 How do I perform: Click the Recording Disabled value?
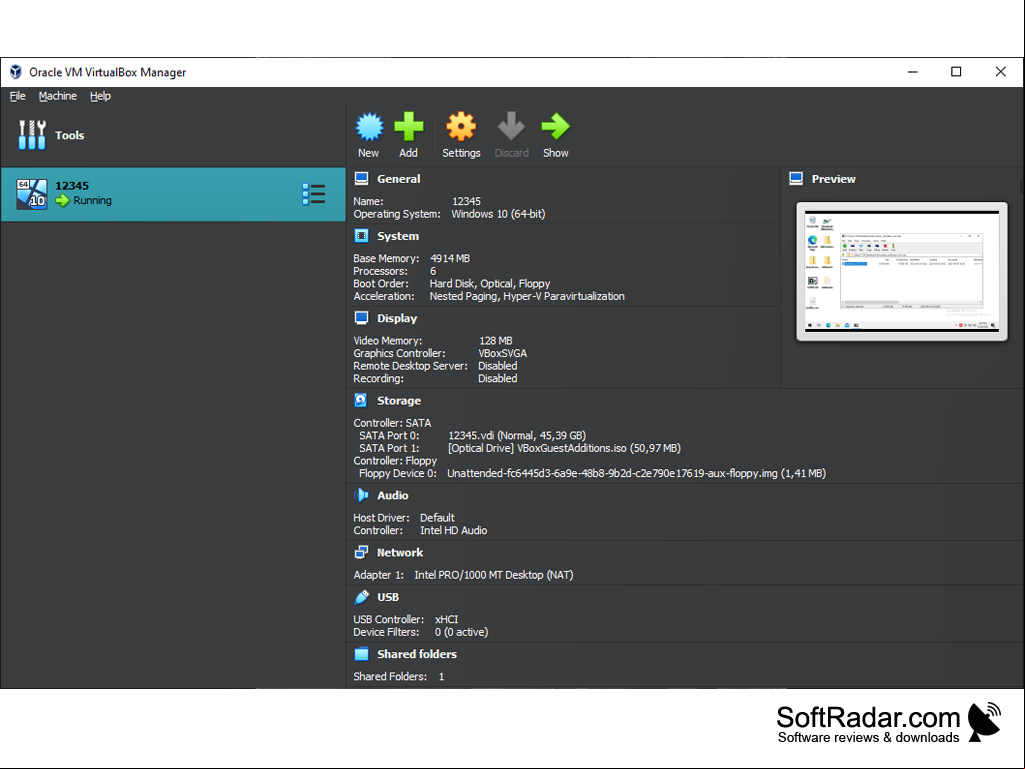[497, 379]
